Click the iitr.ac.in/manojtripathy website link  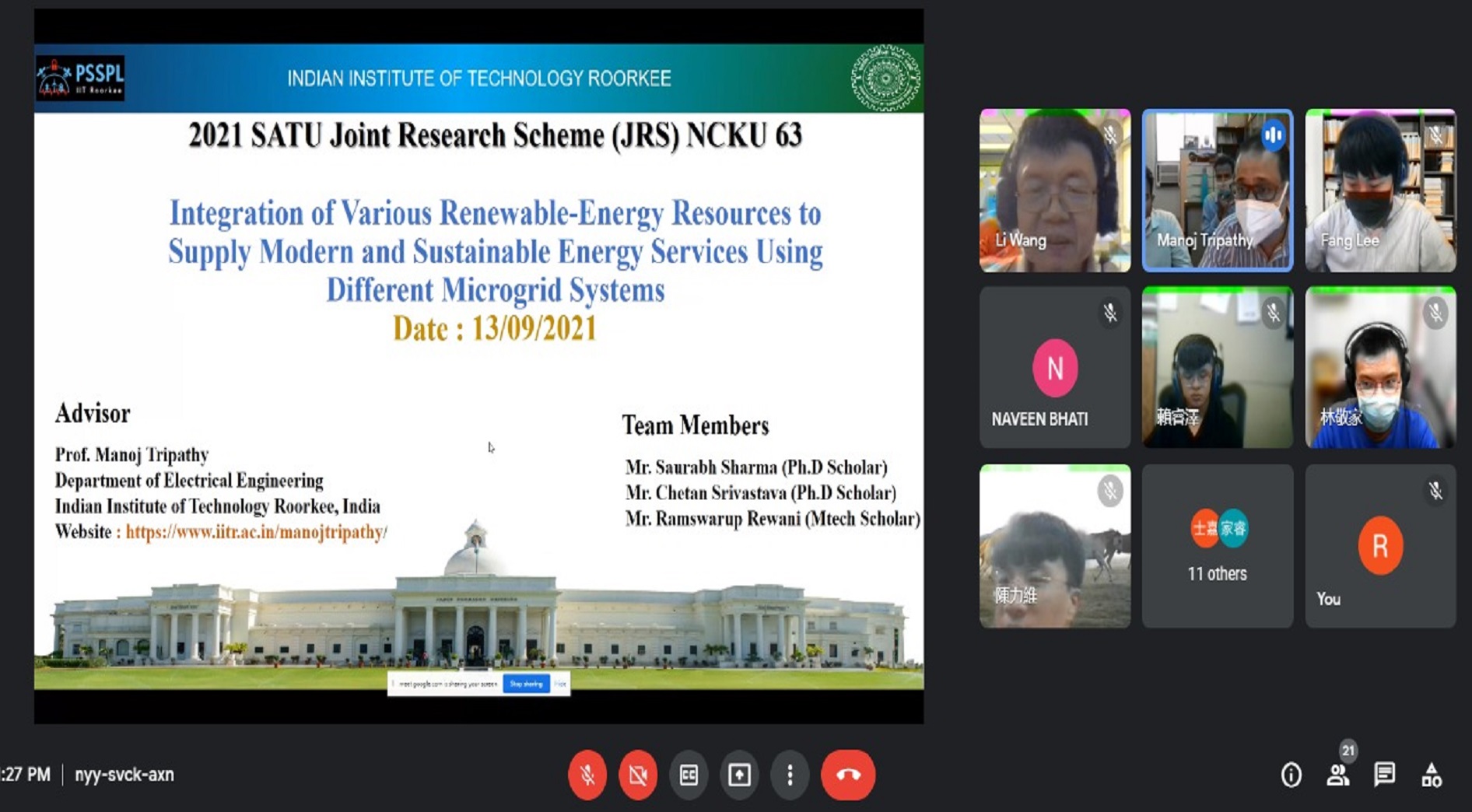pos(256,532)
